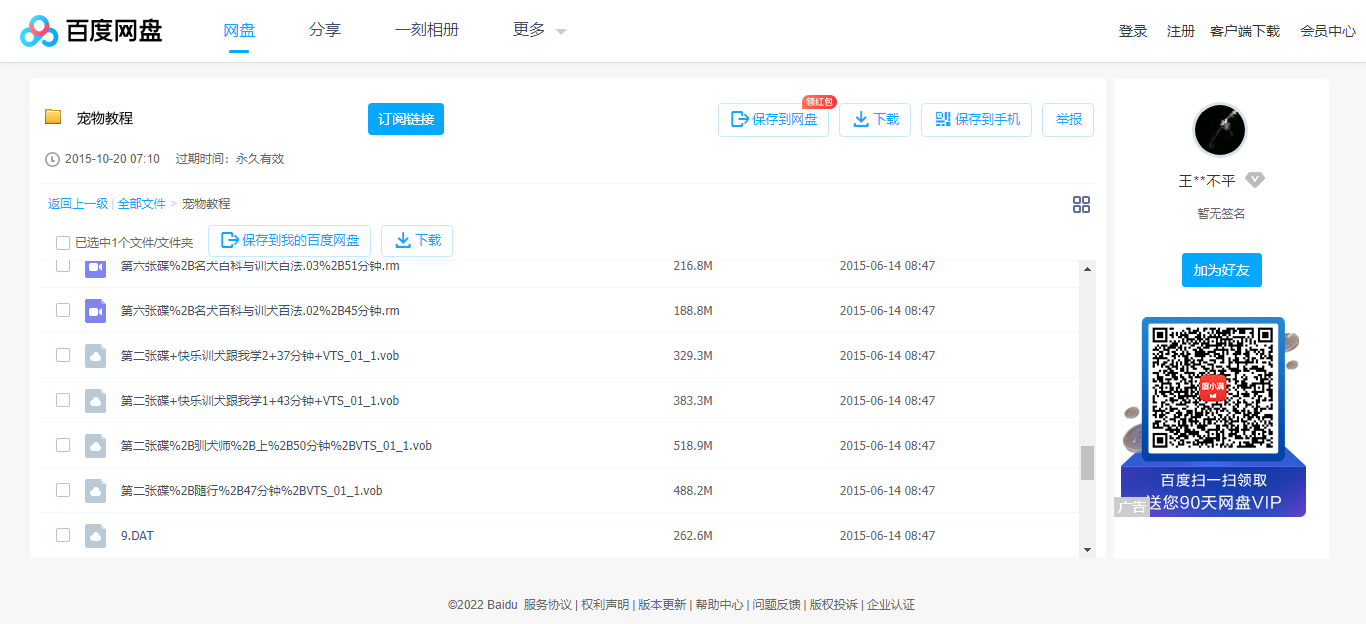The width and height of the screenshot is (1366, 624).
Task: Open the 一刻相册 tab
Action: 428,30
